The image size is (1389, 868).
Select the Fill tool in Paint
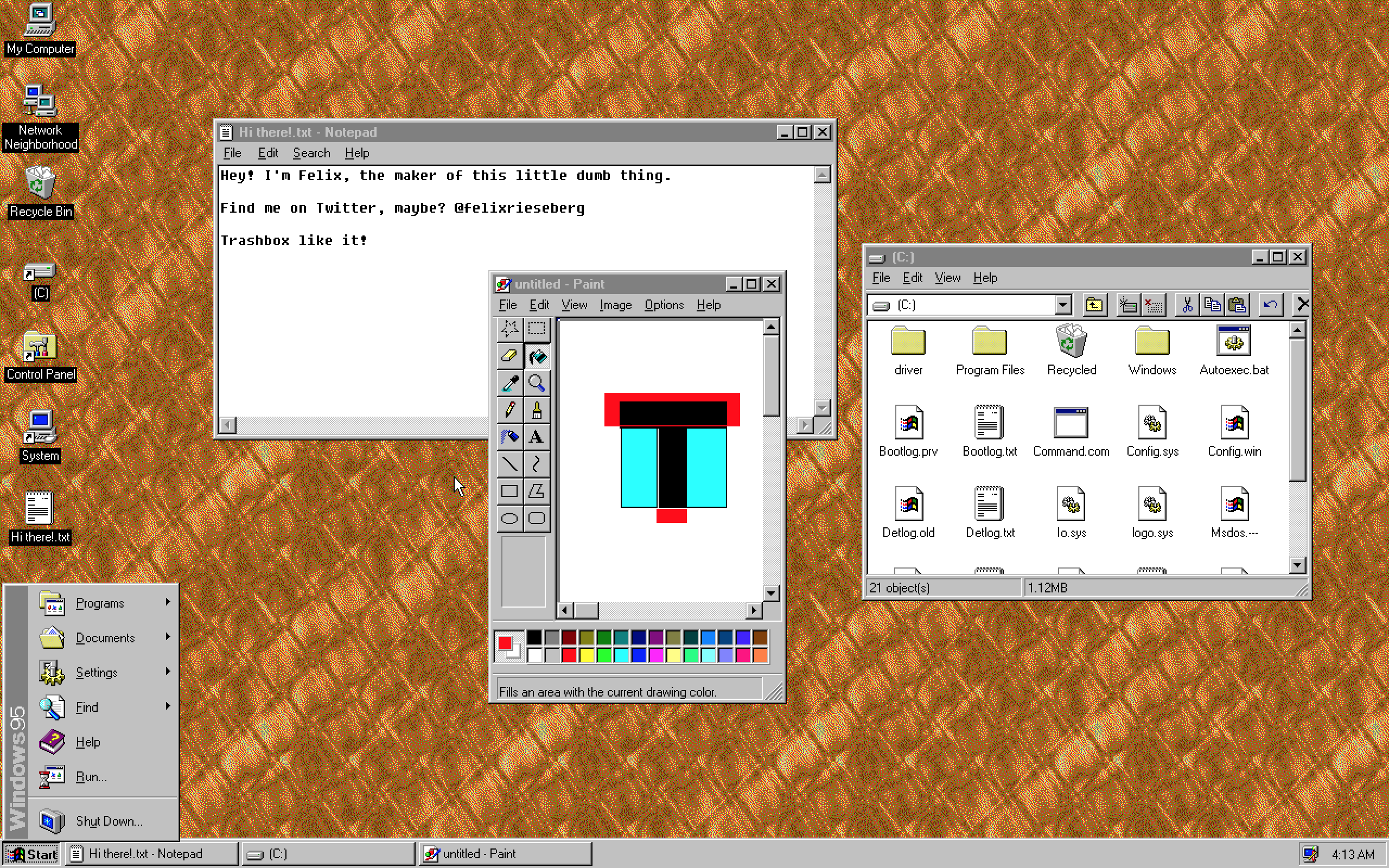(538, 356)
